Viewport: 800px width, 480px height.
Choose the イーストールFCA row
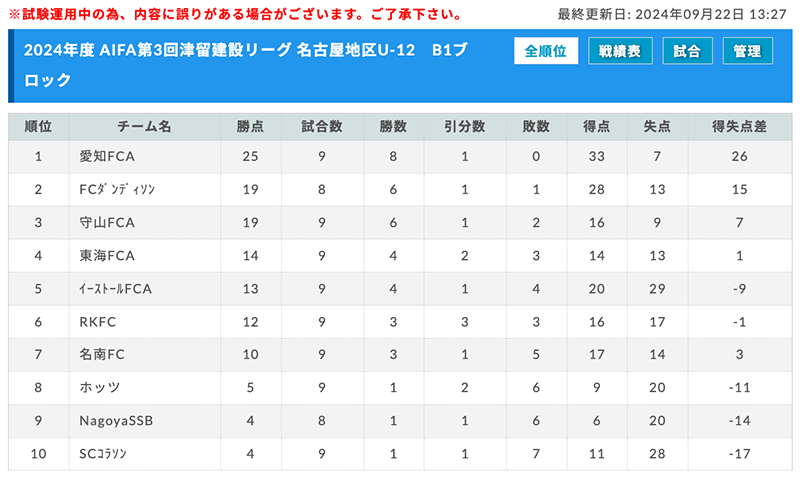pos(400,289)
